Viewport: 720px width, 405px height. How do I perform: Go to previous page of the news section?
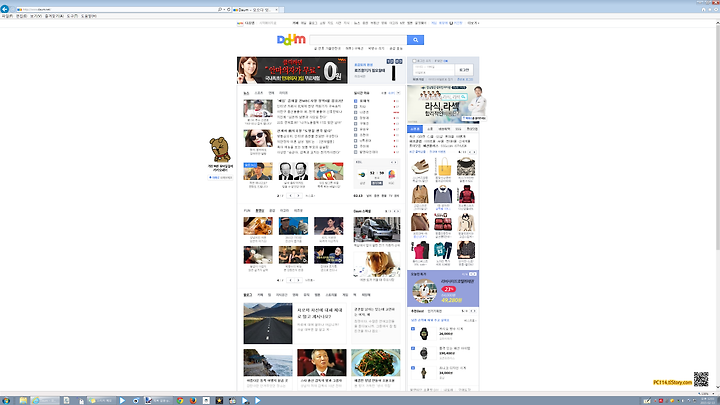[x=290, y=196]
